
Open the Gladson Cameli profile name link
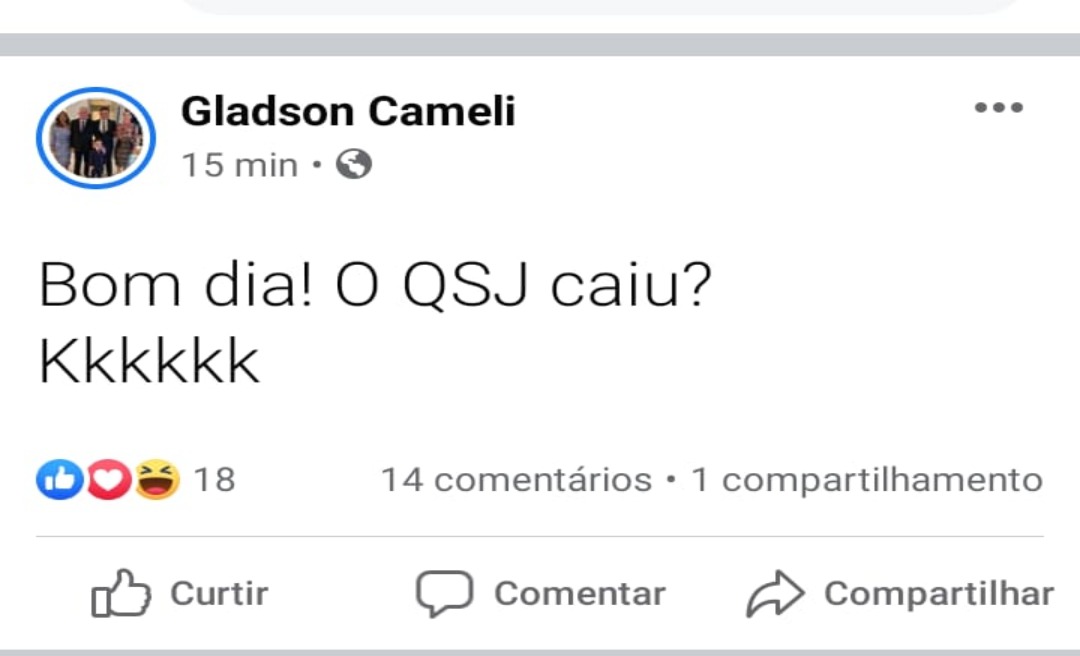(348, 112)
